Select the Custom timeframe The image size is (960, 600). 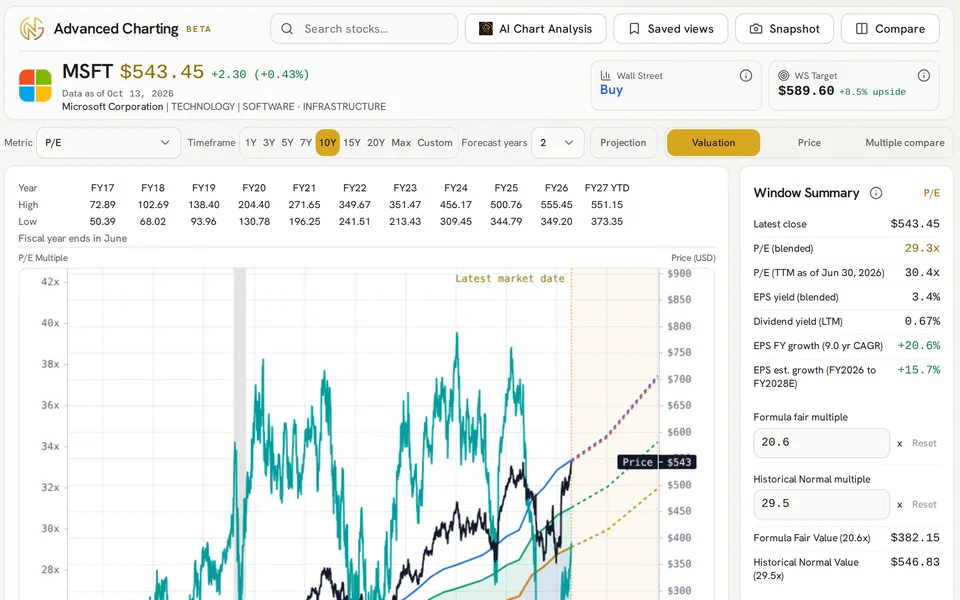coord(435,143)
